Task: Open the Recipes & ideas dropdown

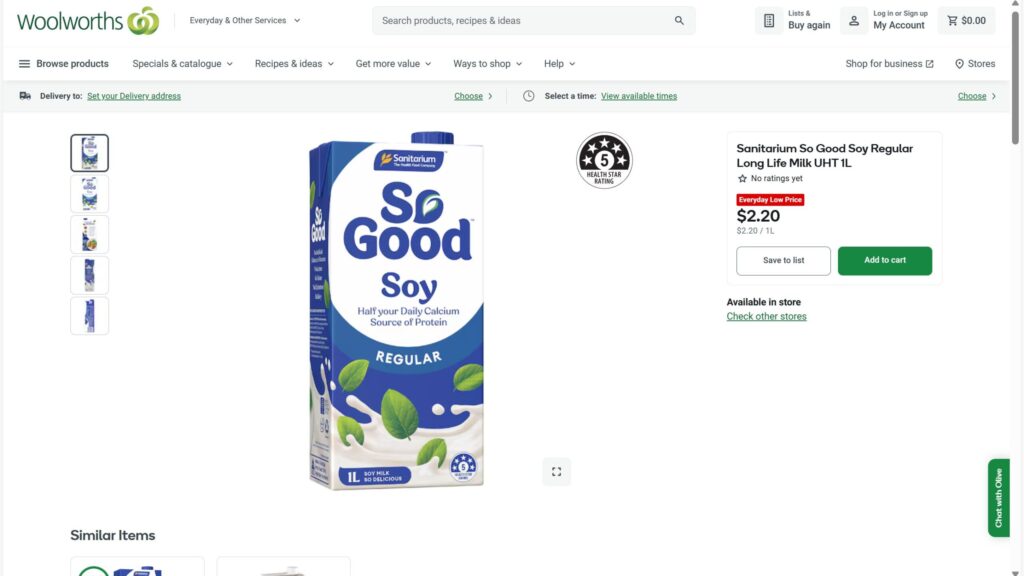Action: (x=293, y=64)
